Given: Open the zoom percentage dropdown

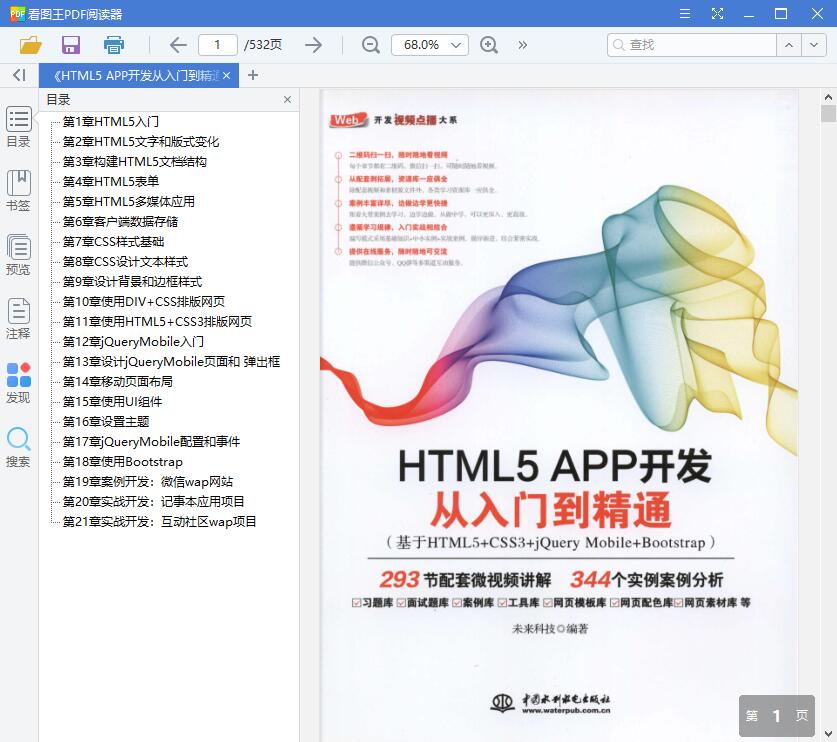Looking at the screenshot, I should (455, 45).
